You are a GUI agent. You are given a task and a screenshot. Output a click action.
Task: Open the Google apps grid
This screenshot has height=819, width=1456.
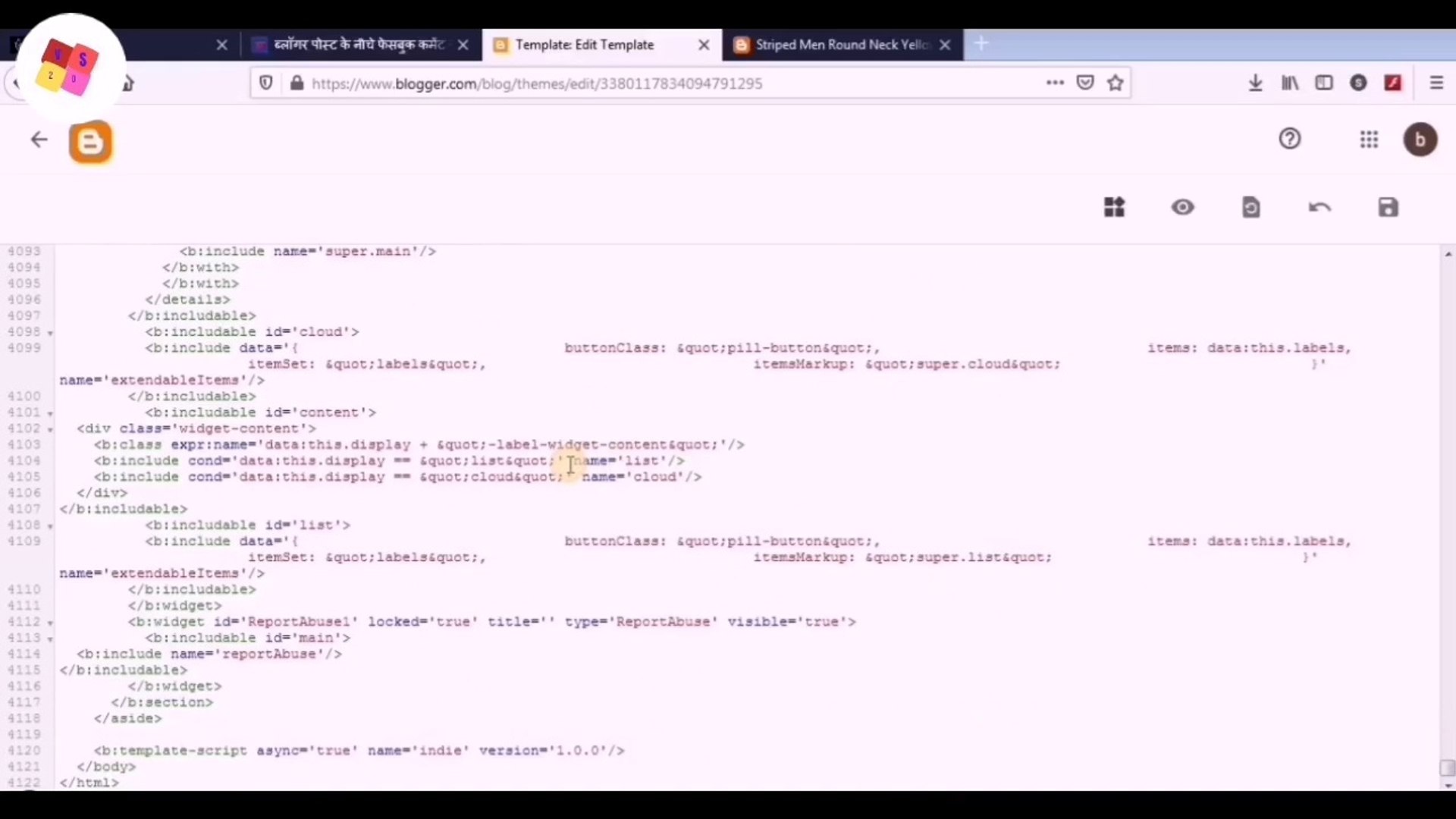pyautogui.click(x=1369, y=140)
